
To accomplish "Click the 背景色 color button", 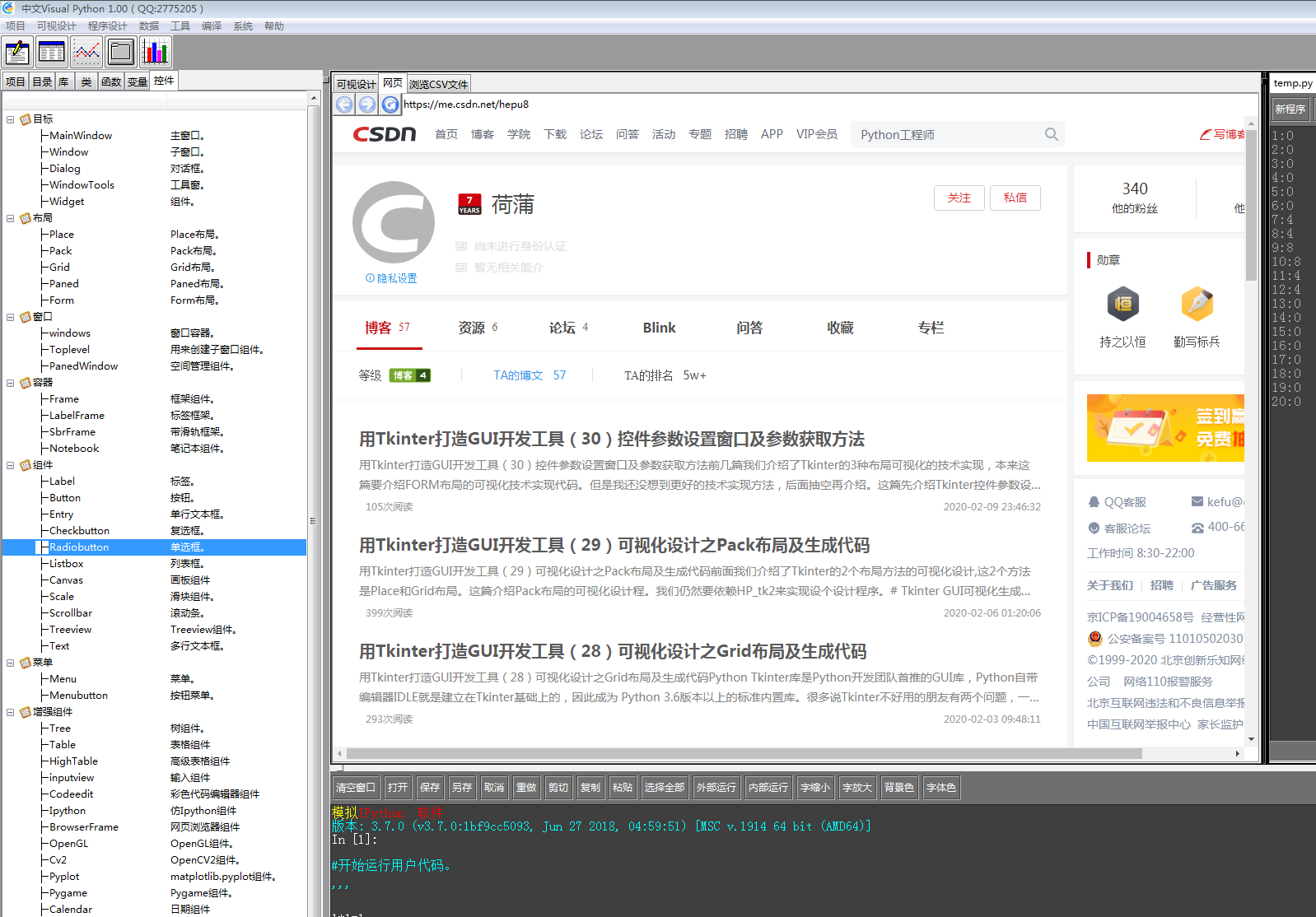I will (x=899, y=788).
